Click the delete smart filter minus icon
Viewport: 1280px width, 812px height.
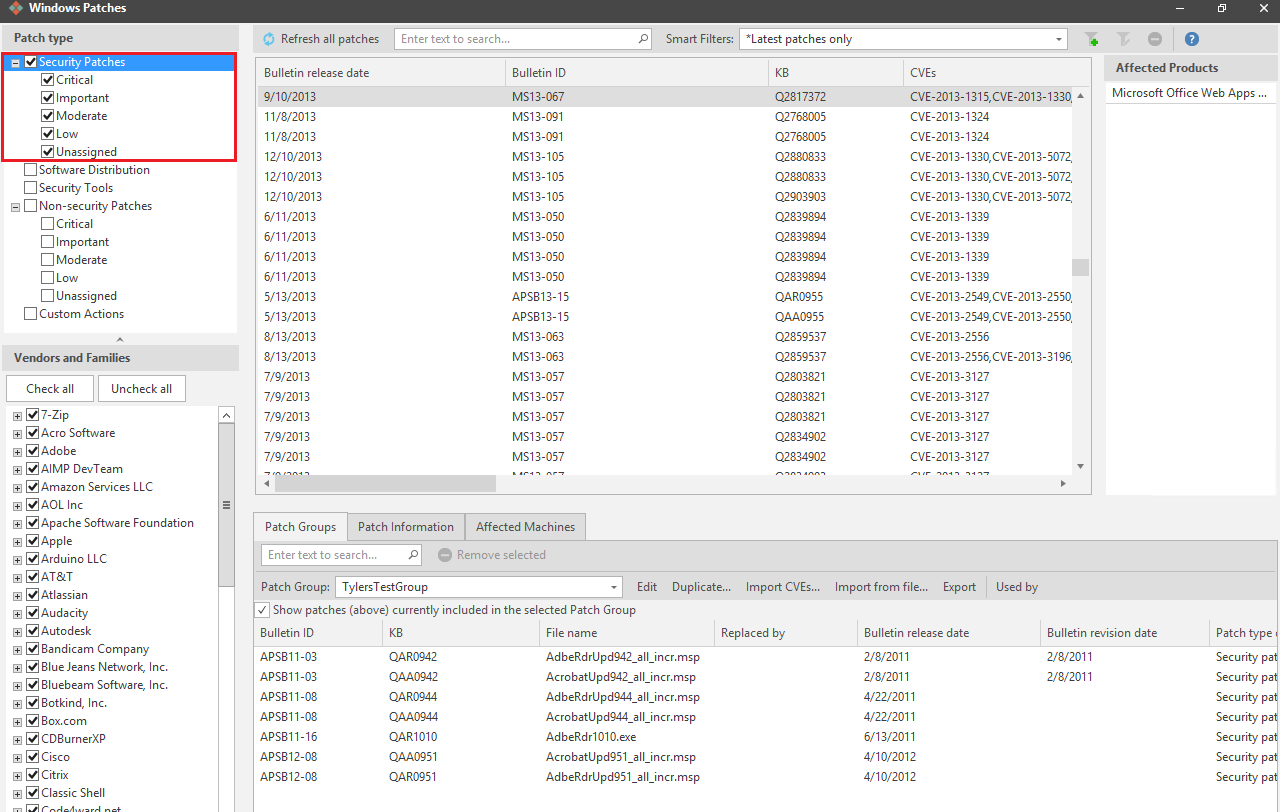(x=1155, y=39)
